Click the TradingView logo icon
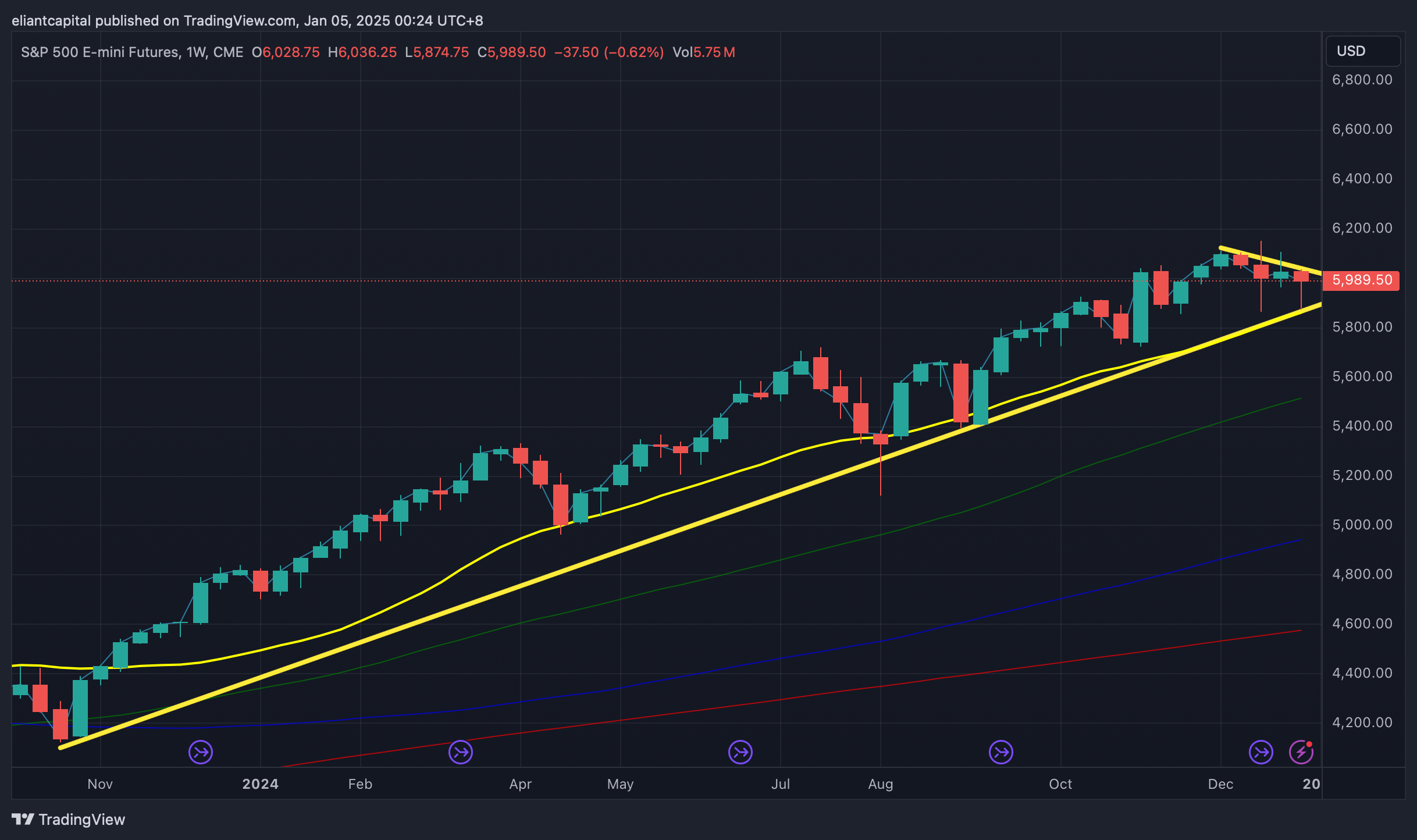Image resolution: width=1417 pixels, height=840 pixels. point(23,819)
